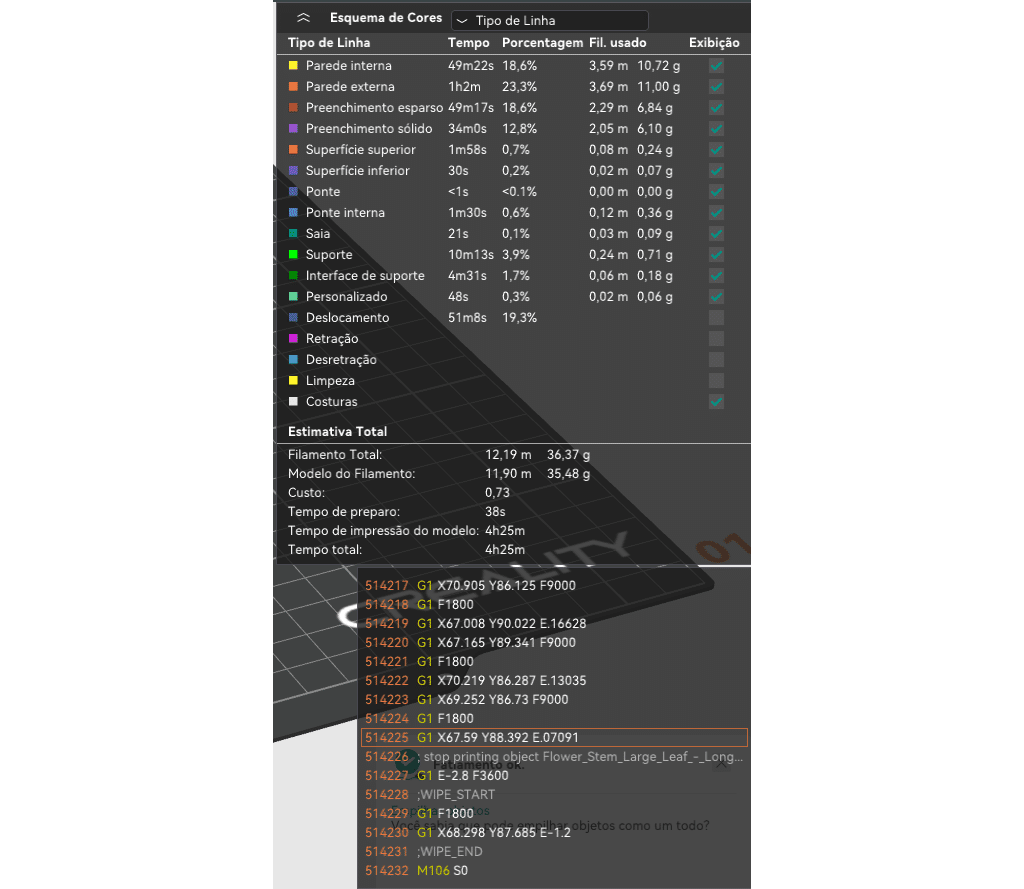The height and width of the screenshot is (889, 1024).
Task: Select the Ponte interna row label
Action: click(345, 212)
